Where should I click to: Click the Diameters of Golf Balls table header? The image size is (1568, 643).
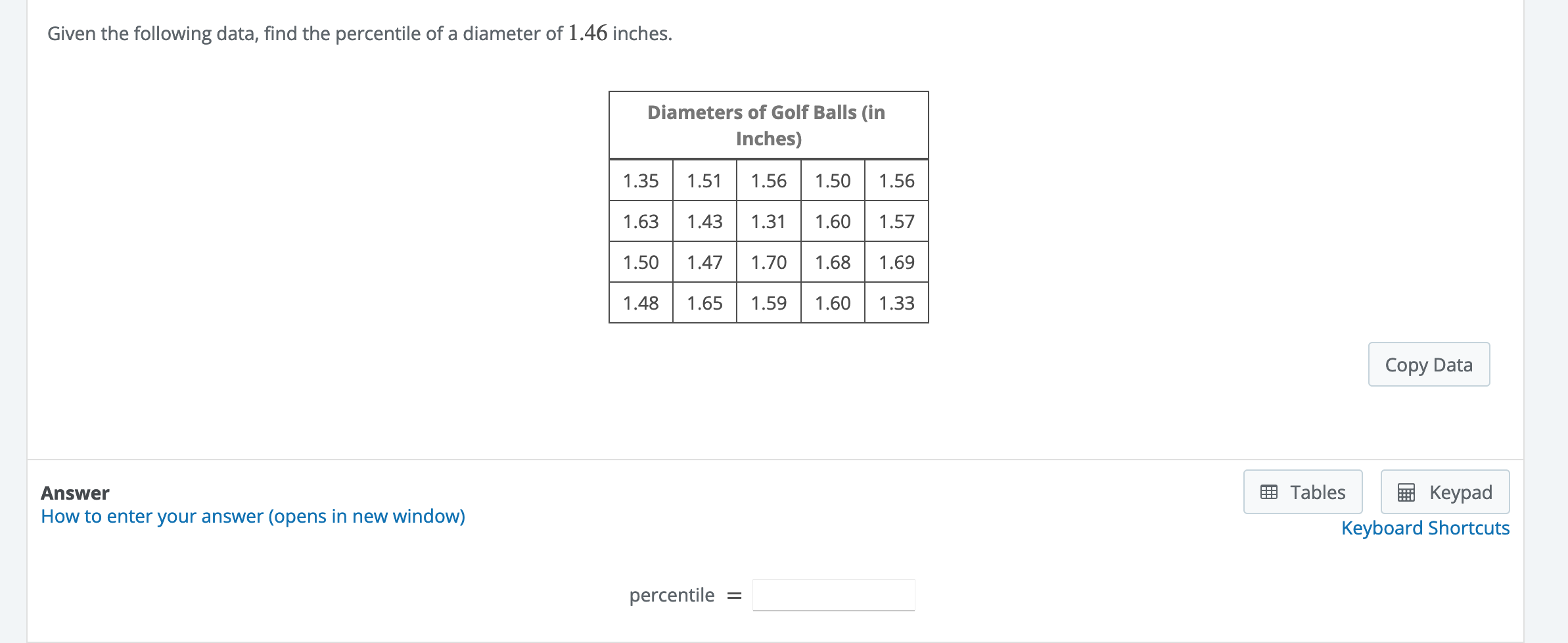[768, 125]
